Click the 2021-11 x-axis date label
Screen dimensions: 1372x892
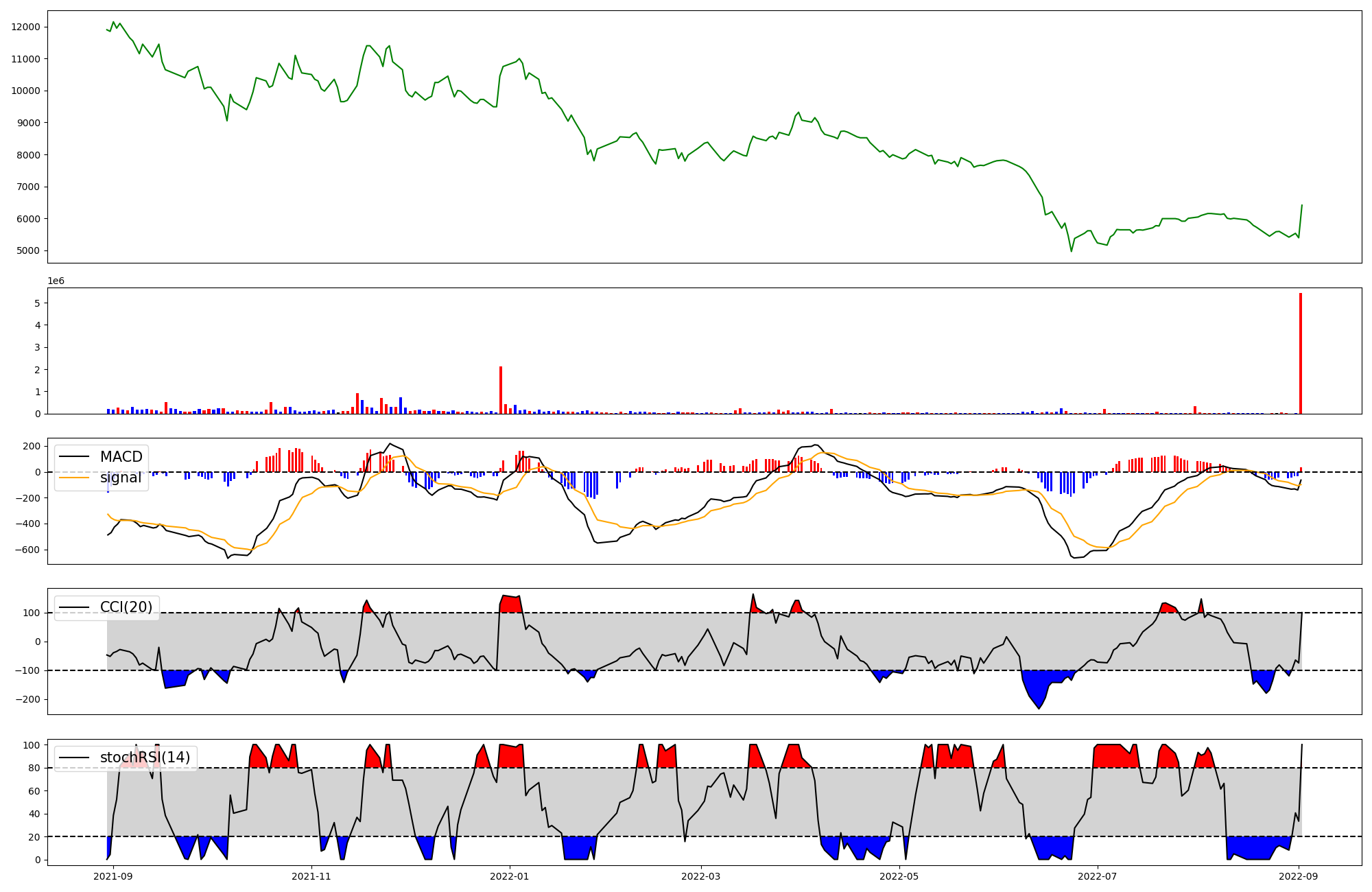coord(311,876)
